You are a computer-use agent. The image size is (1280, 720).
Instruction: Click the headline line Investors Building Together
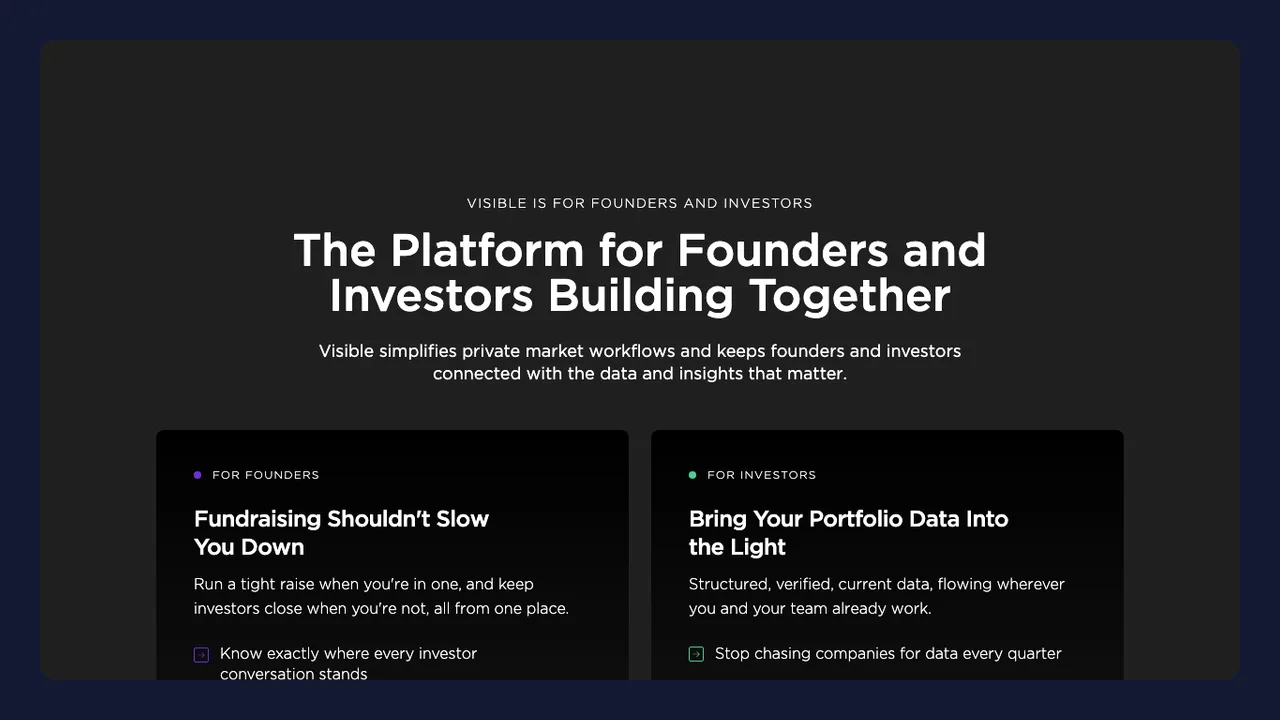click(x=640, y=296)
